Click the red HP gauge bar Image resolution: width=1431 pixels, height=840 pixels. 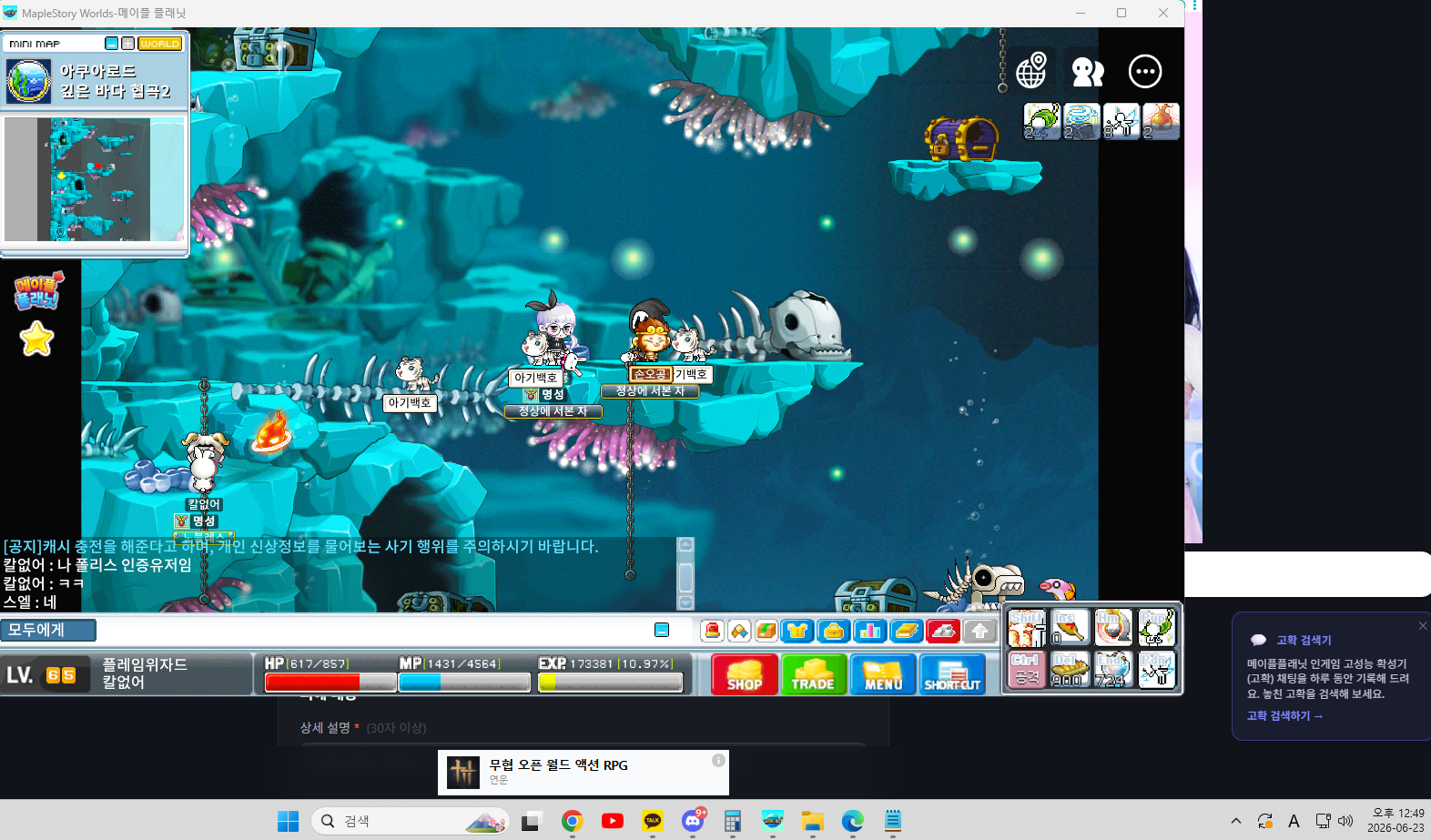coord(330,682)
